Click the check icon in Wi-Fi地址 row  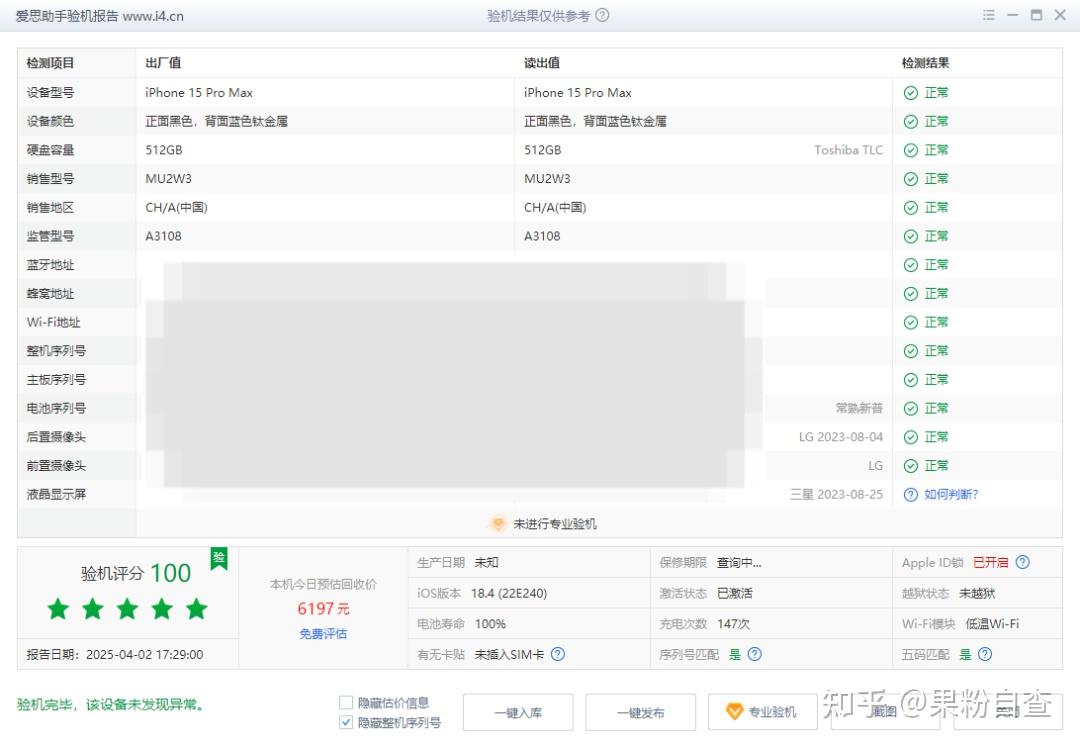tap(911, 322)
